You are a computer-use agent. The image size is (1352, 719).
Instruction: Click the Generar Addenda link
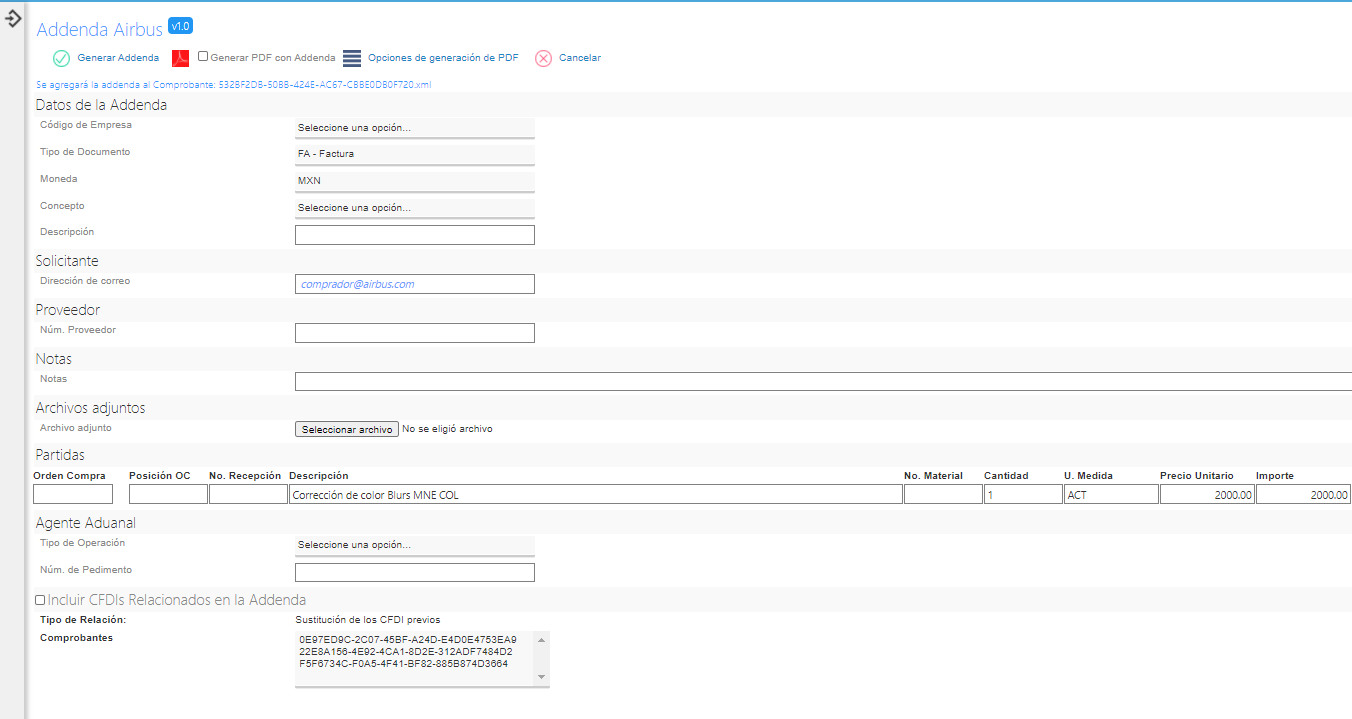coord(118,58)
